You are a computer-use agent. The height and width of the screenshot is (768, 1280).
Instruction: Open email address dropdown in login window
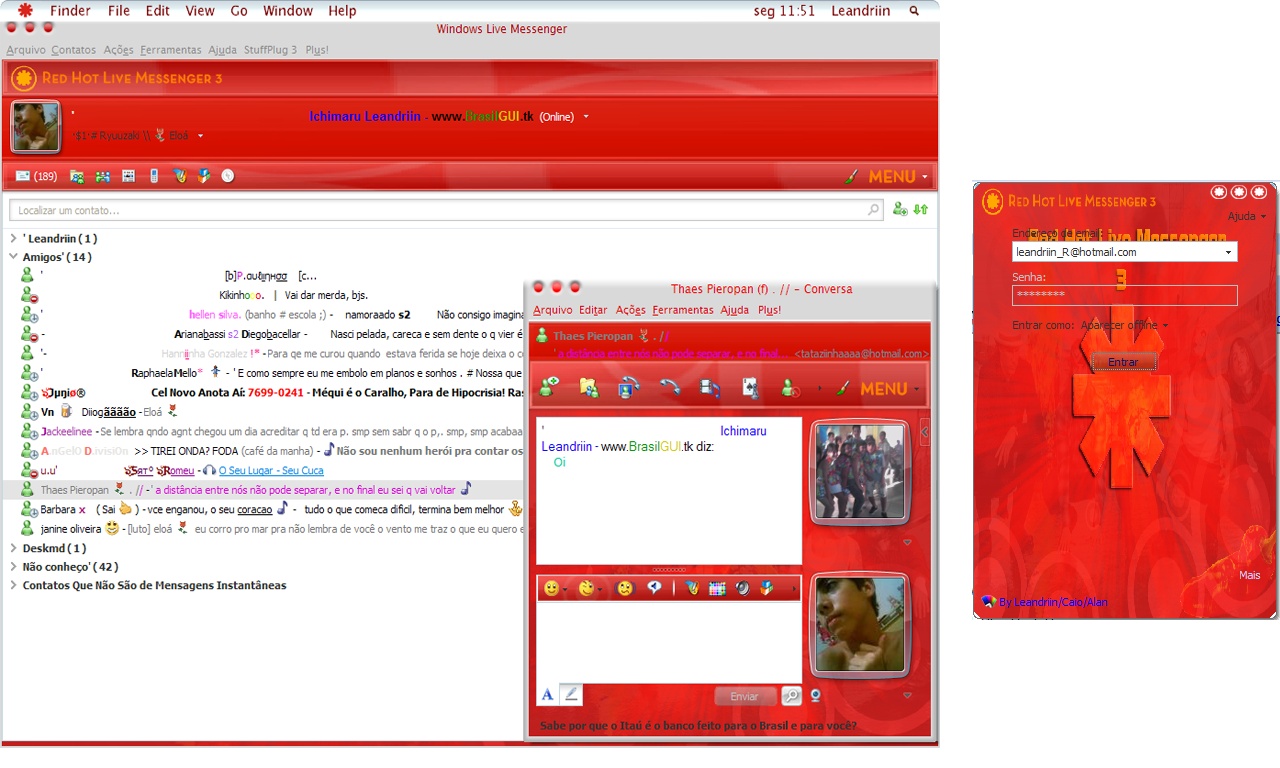click(1228, 253)
